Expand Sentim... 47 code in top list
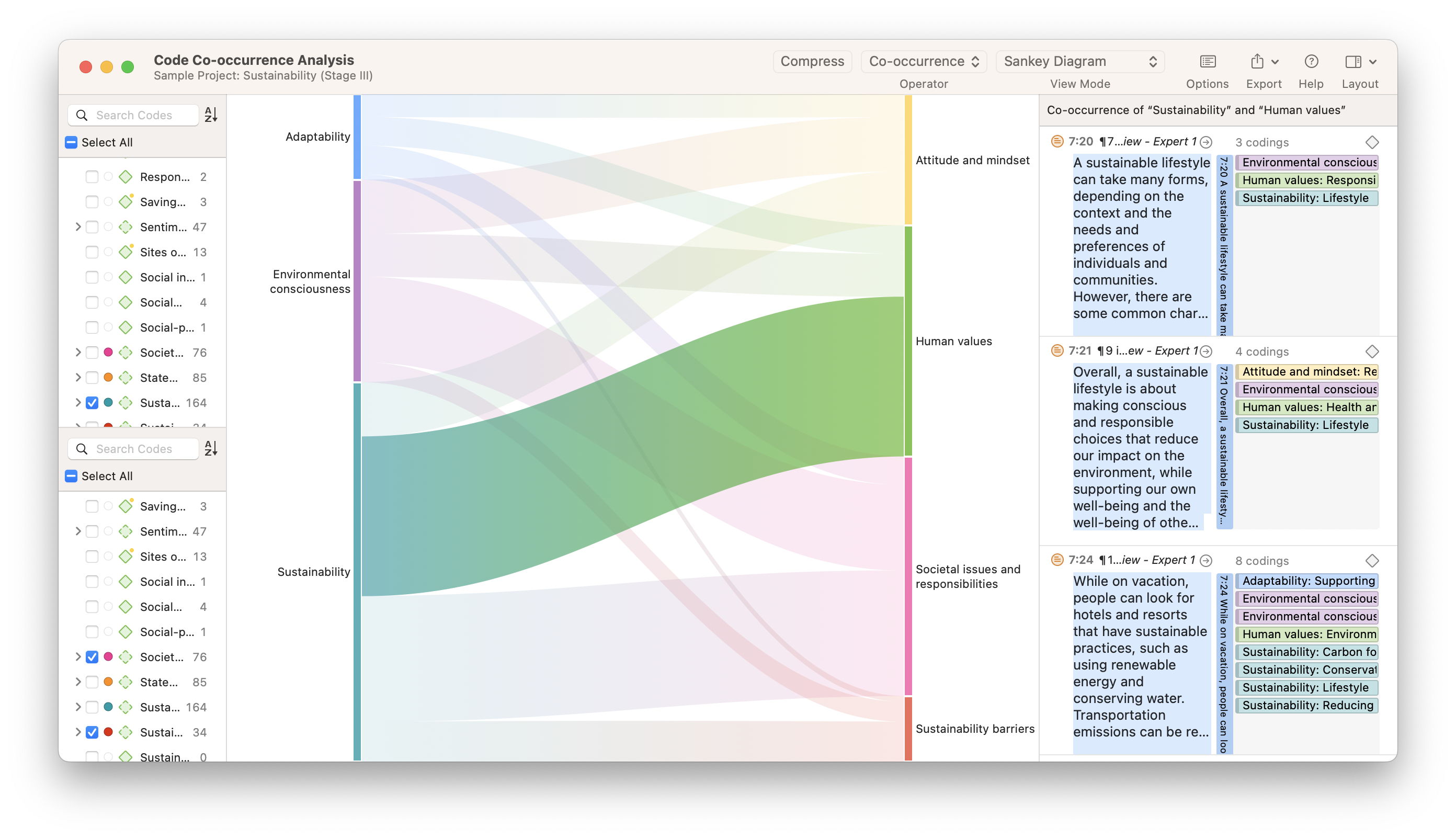1456x839 pixels. point(78,227)
